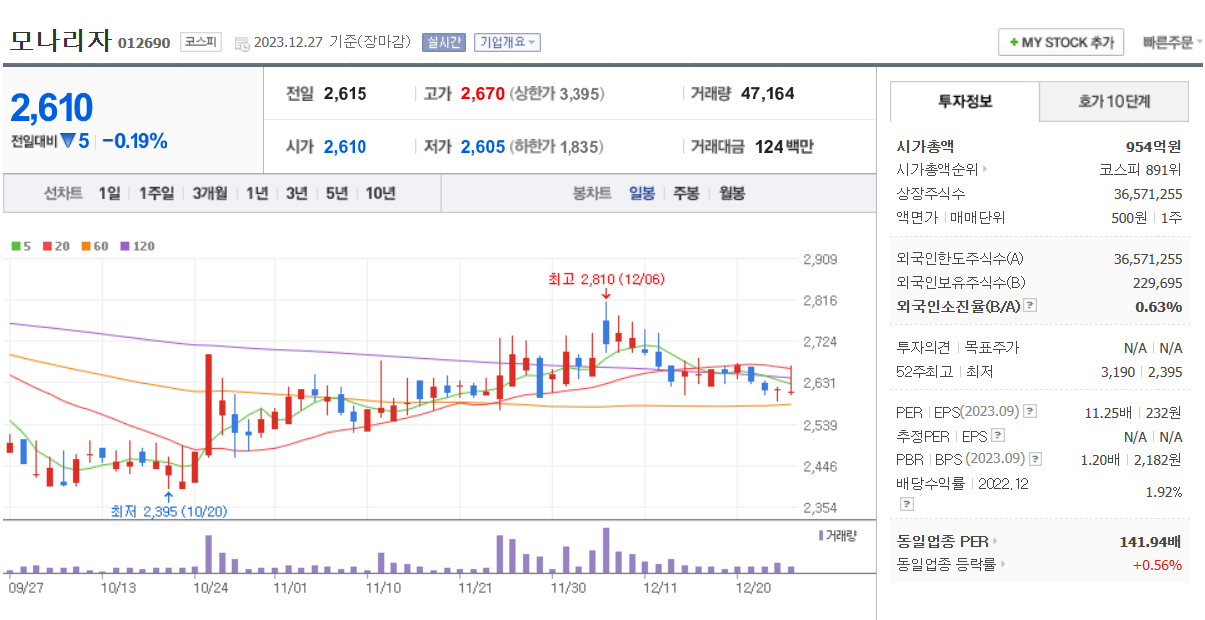Click the blue down-triangle next to 전일대비
The height and width of the screenshot is (620, 1205).
pyautogui.click(x=67, y=141)
